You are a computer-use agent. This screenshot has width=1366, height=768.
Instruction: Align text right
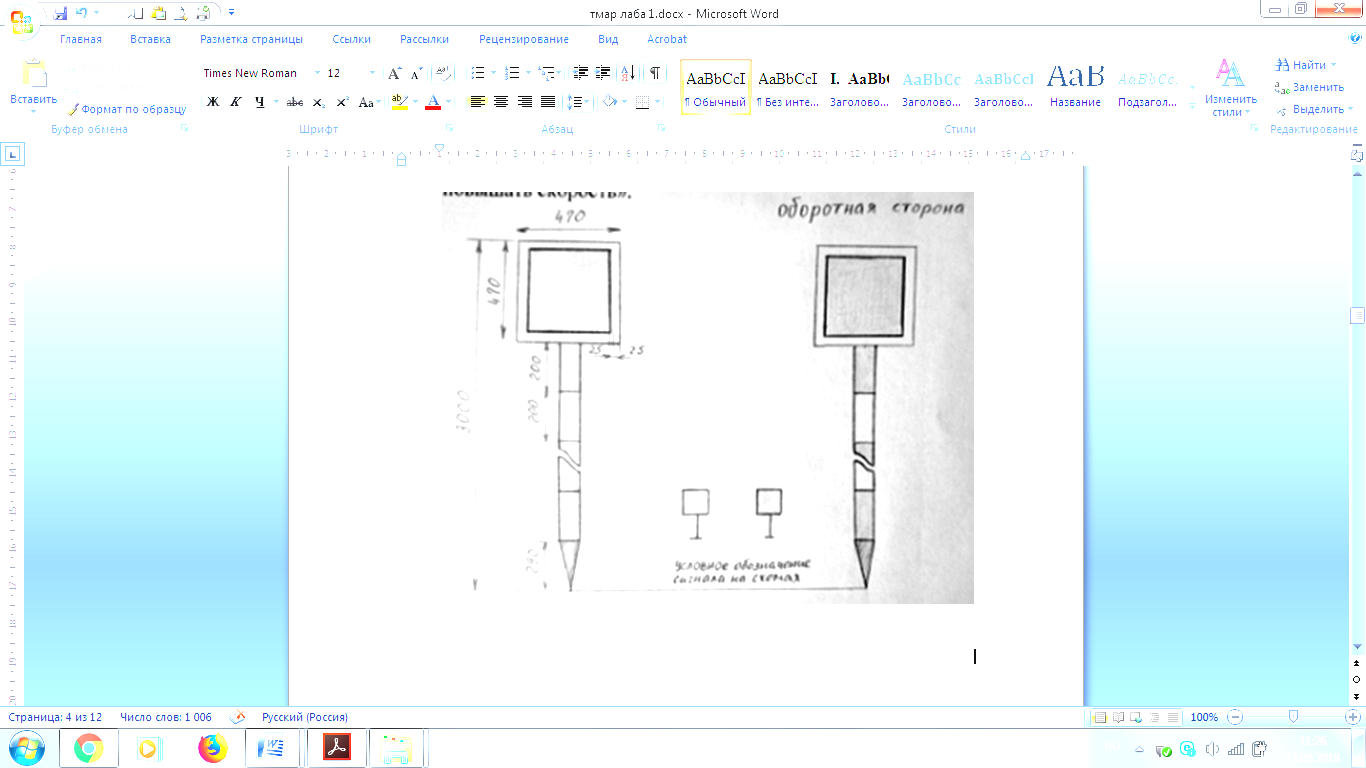(x=524, y=102)
